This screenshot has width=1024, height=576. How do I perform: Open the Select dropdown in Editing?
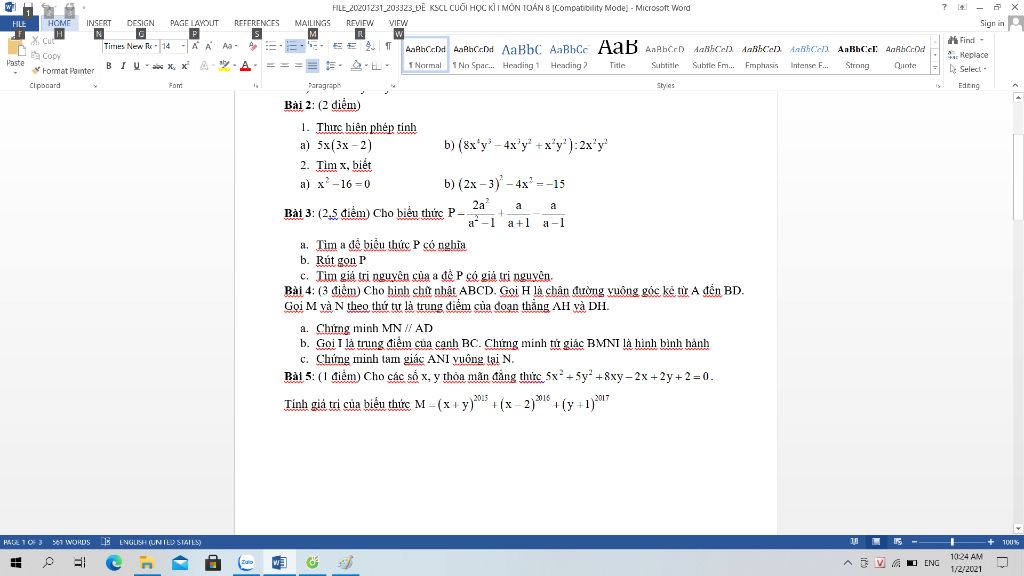click(968, 69)
